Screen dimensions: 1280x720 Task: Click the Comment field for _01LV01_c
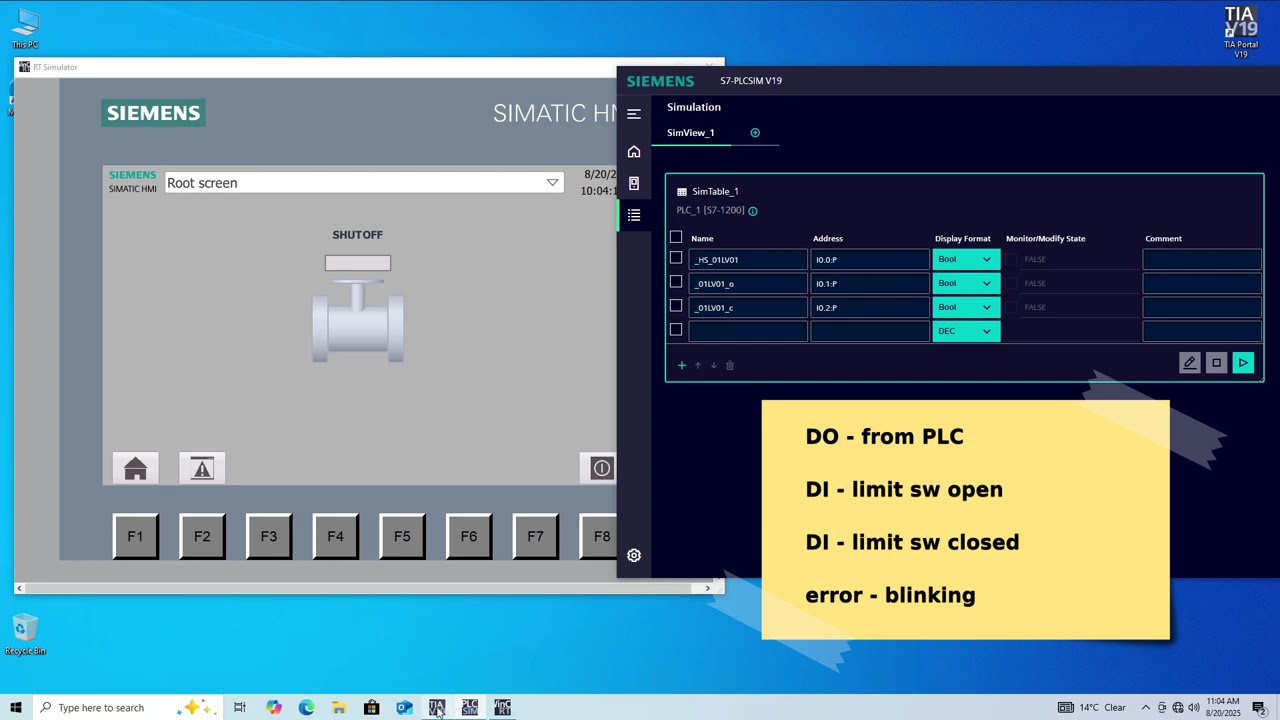pyautogui.click(x=1202, y=308)
